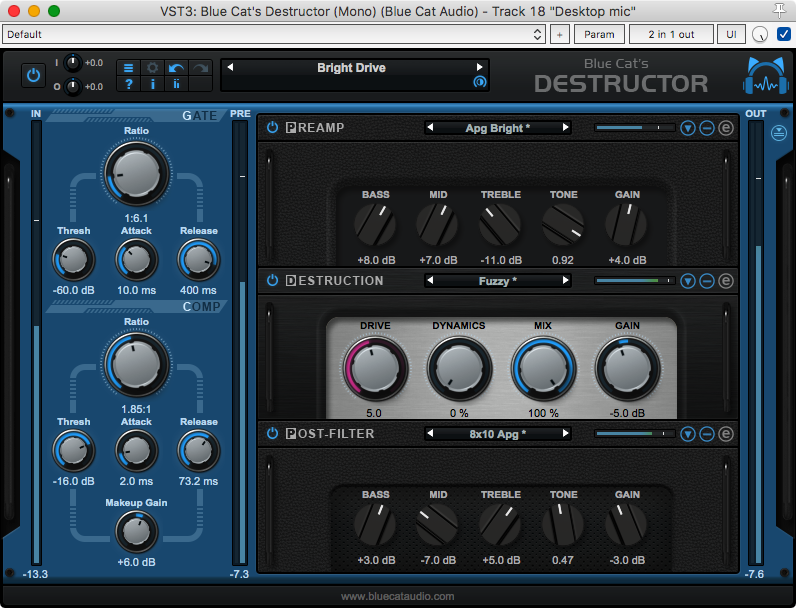
Task: Open the Post-Filter 'e' editor icon
Action: (x=726, y=434)
